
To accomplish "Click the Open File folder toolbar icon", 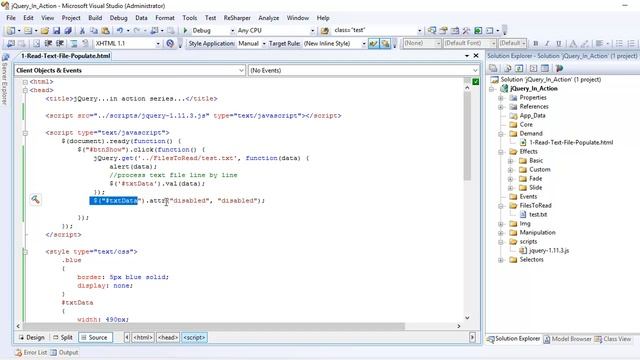I will point(45,31).
